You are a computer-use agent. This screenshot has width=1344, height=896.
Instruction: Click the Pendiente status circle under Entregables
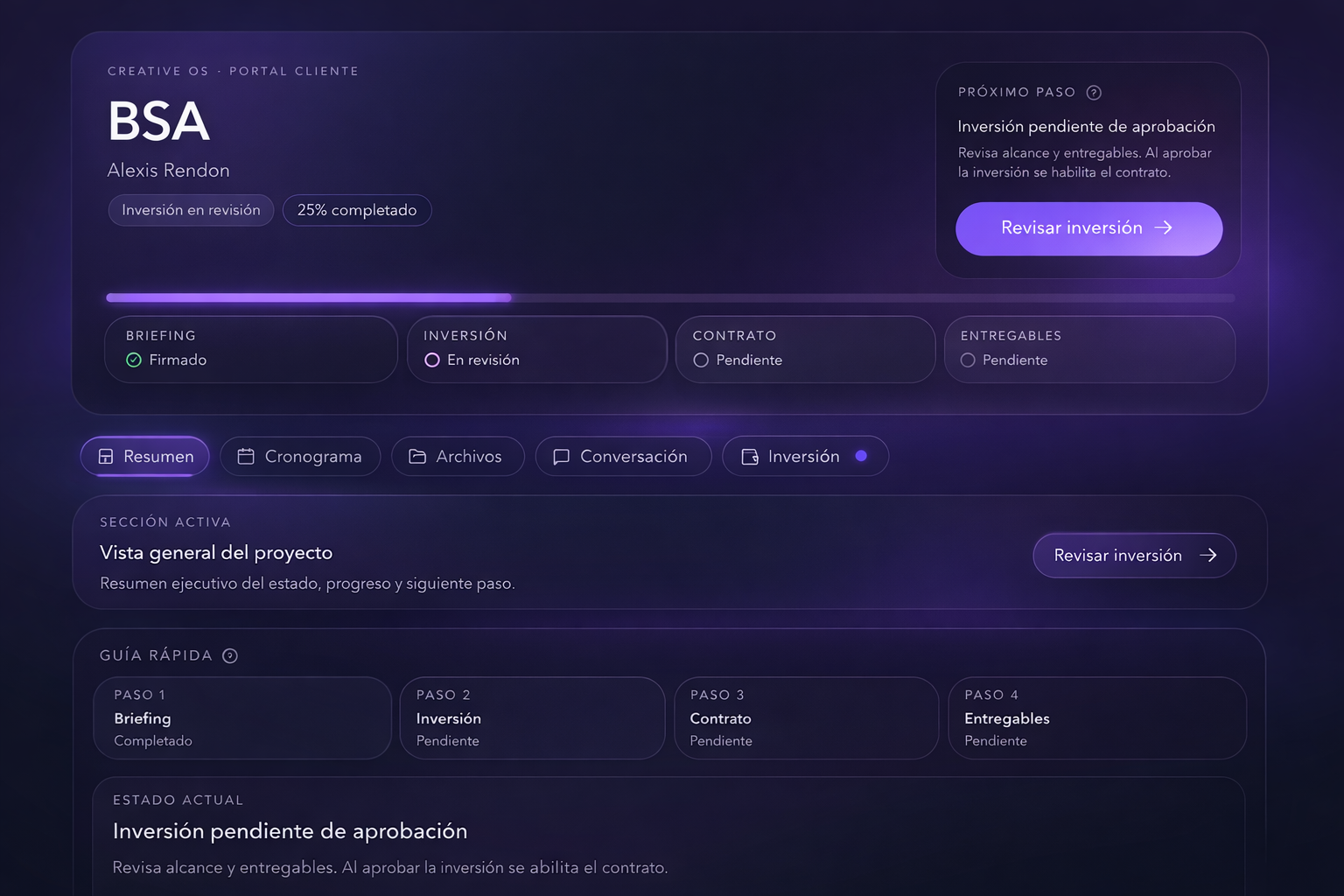(x=969, y=360)
